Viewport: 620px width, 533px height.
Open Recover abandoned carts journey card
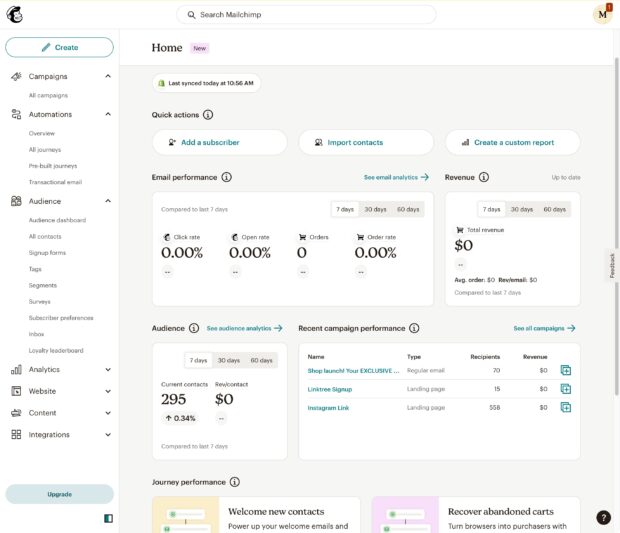pyautogui.click(x=476, y=515)
